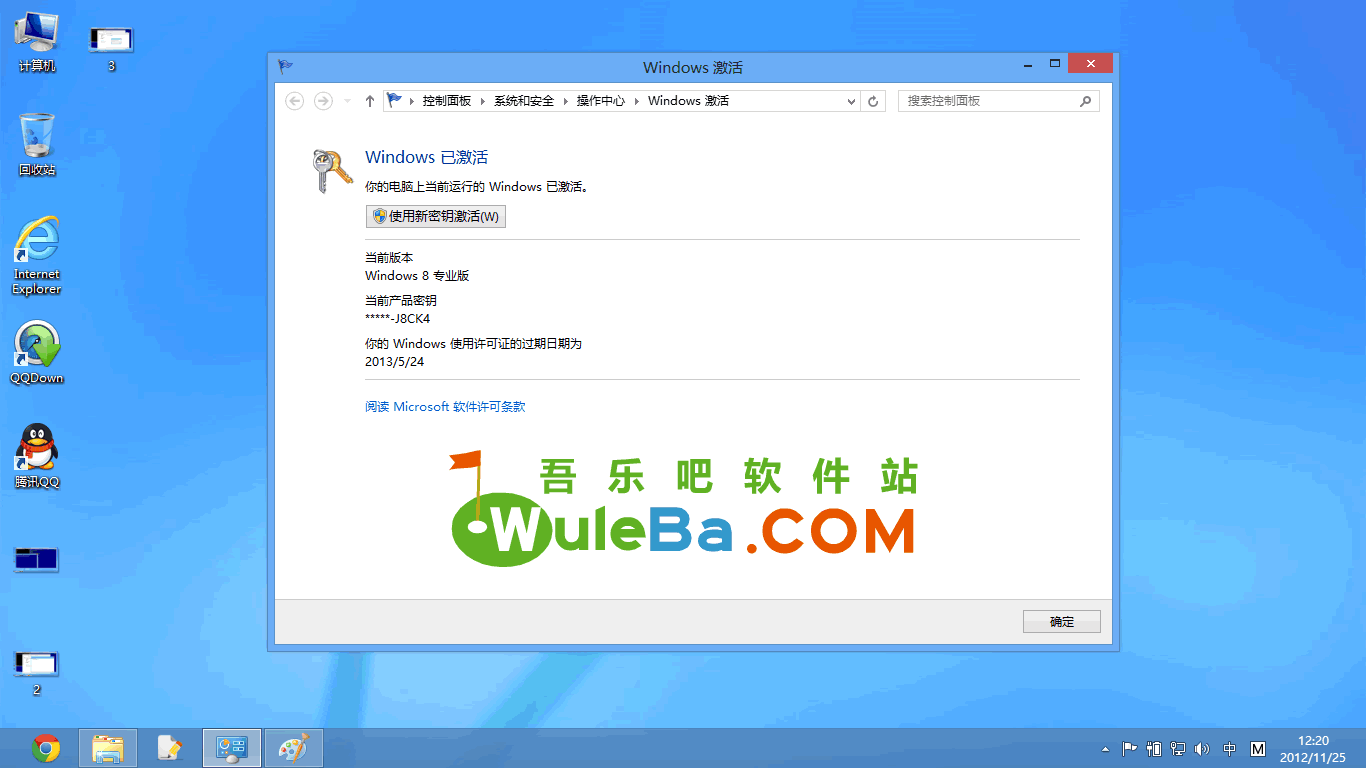The height and width of the screenshot is (768, 1366).
Task: Click the flag icon in the window title bar
Action: tap(285, 67)
